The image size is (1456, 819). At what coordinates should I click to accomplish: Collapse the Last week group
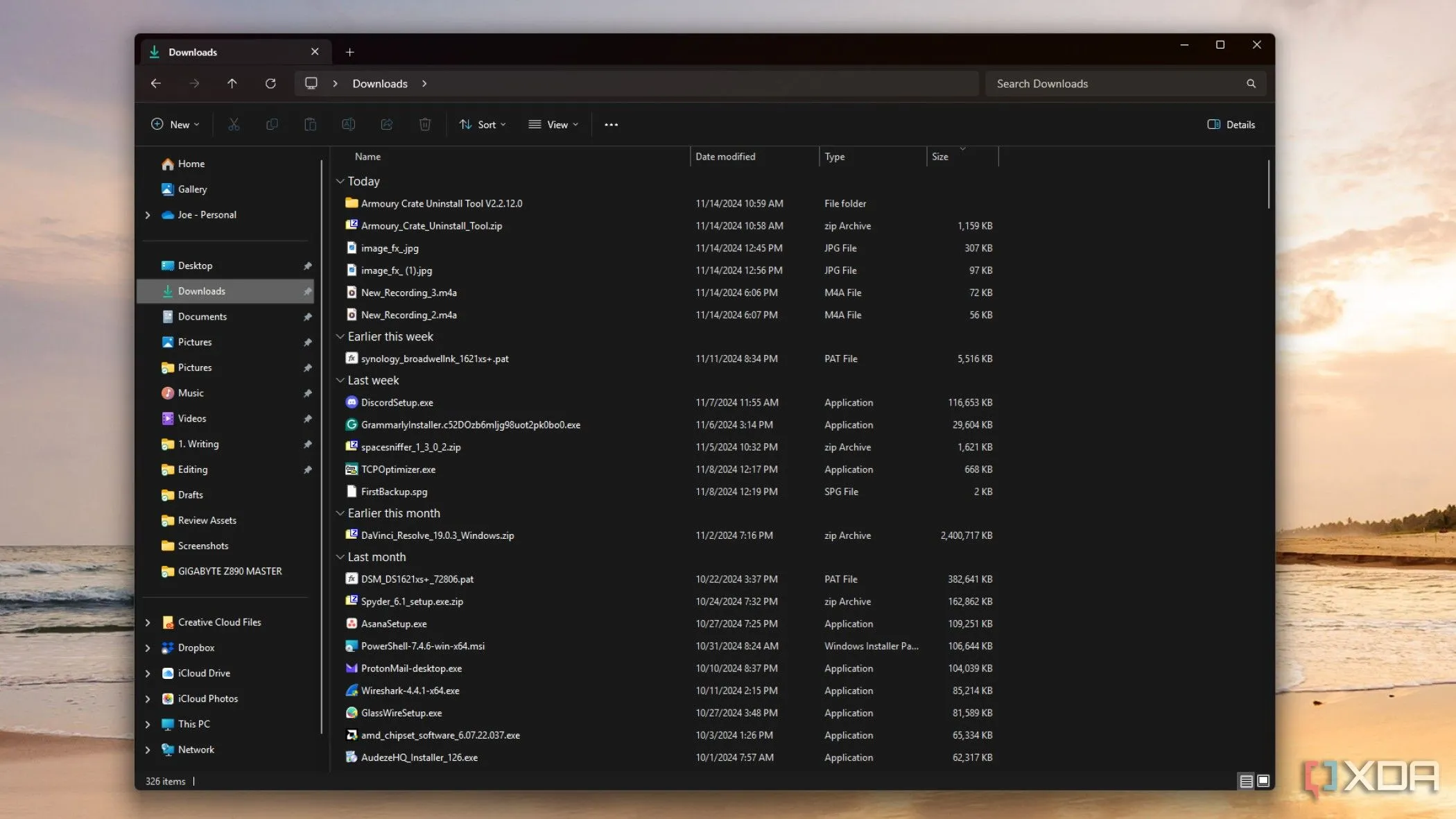(340, 380)
